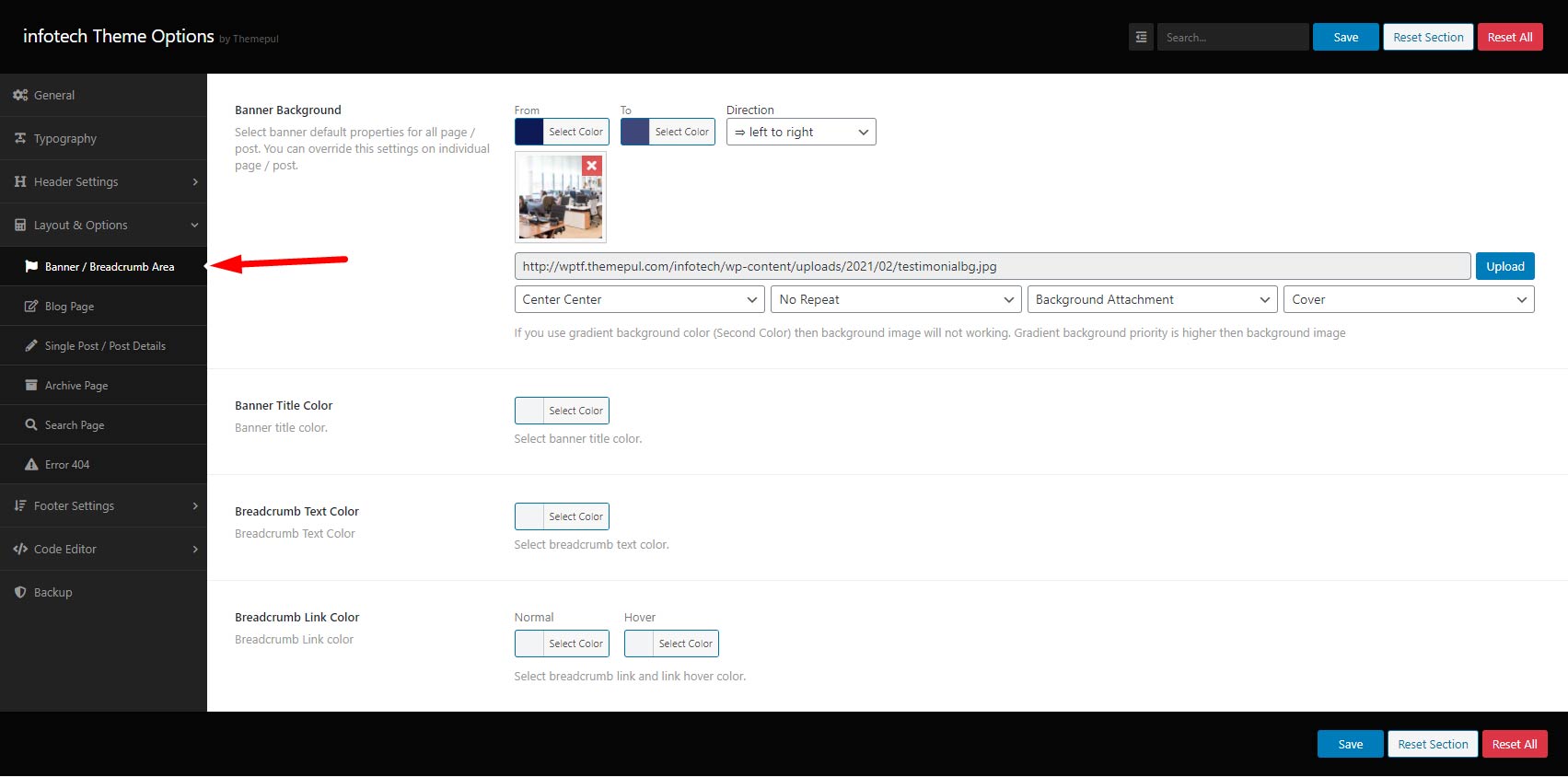Expand Header Settings submenu chevron
The width and height of the screenshot is (1568, 777).
(195, 182)
